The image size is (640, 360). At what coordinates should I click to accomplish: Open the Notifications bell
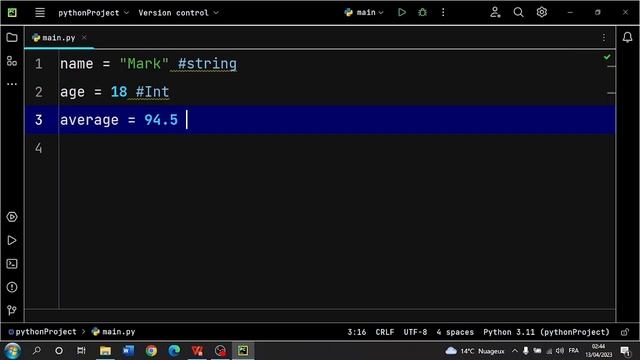[x=627, y=38]
